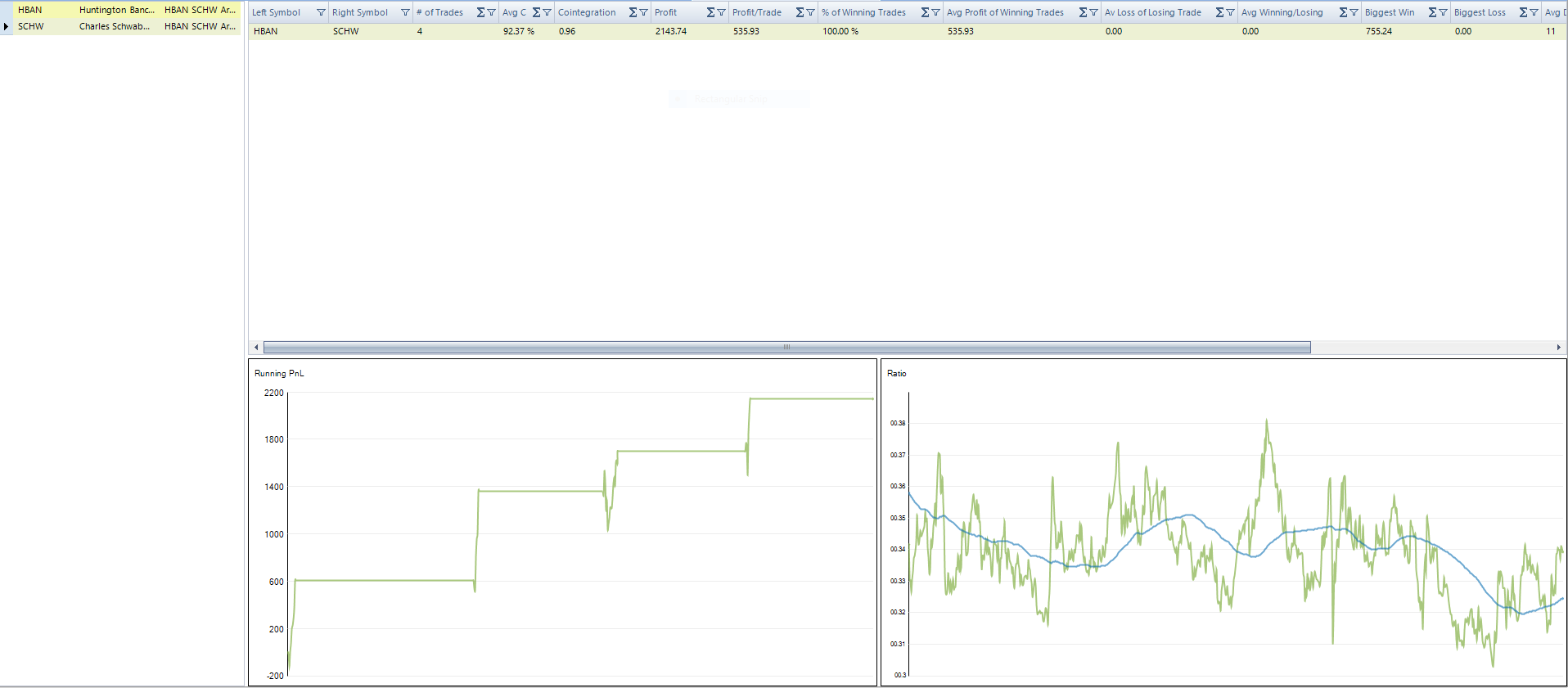Viewport: 1568px width, 688px height.
Task: Click the scroll left arrow of the grid
Action: tap(256, 347)
